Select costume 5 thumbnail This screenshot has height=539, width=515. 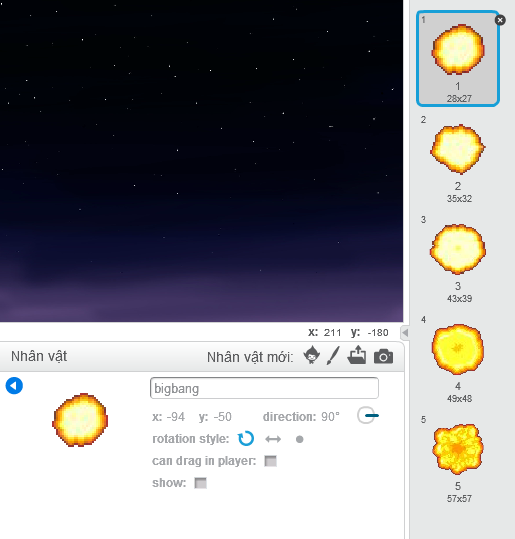[458, 459]
